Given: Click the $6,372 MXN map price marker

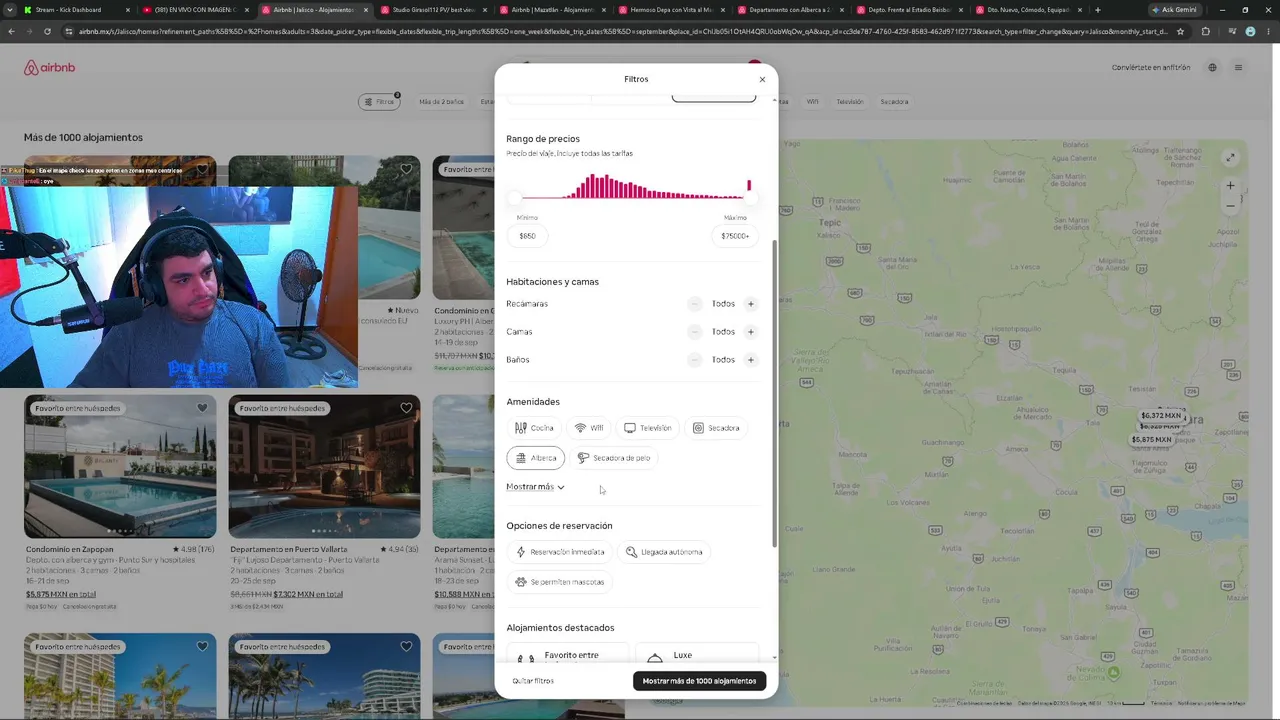Looking at the screenshot, I should [1161, 416].
